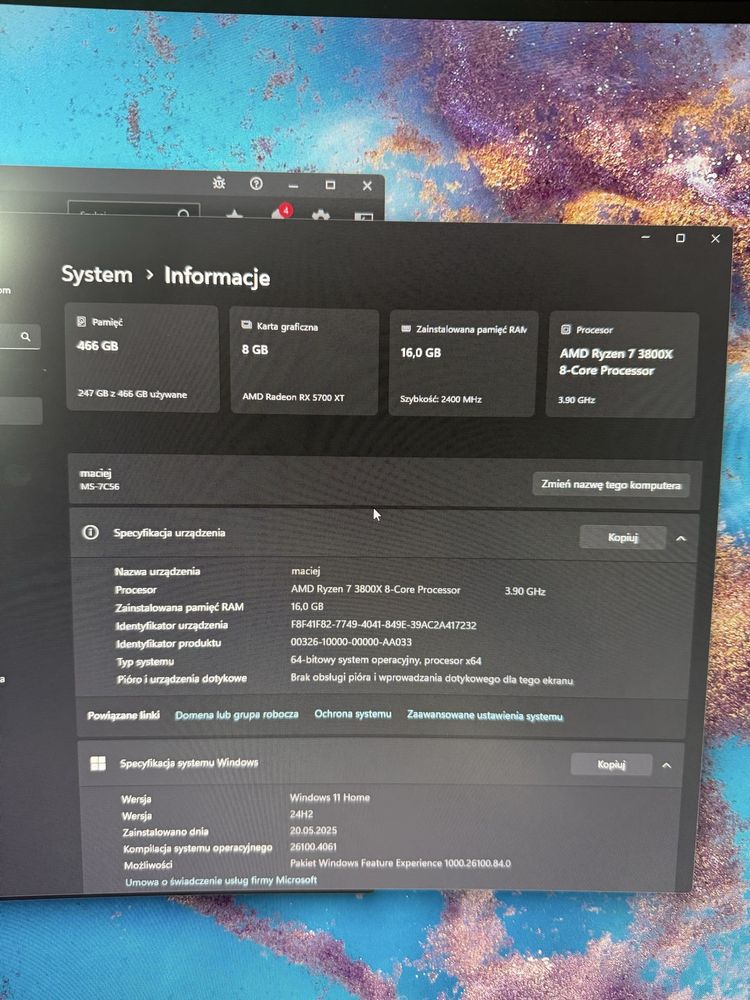
Task: Open Umowa o świadczenie usług firmy Microsoft link
Action: coord(221,881)
